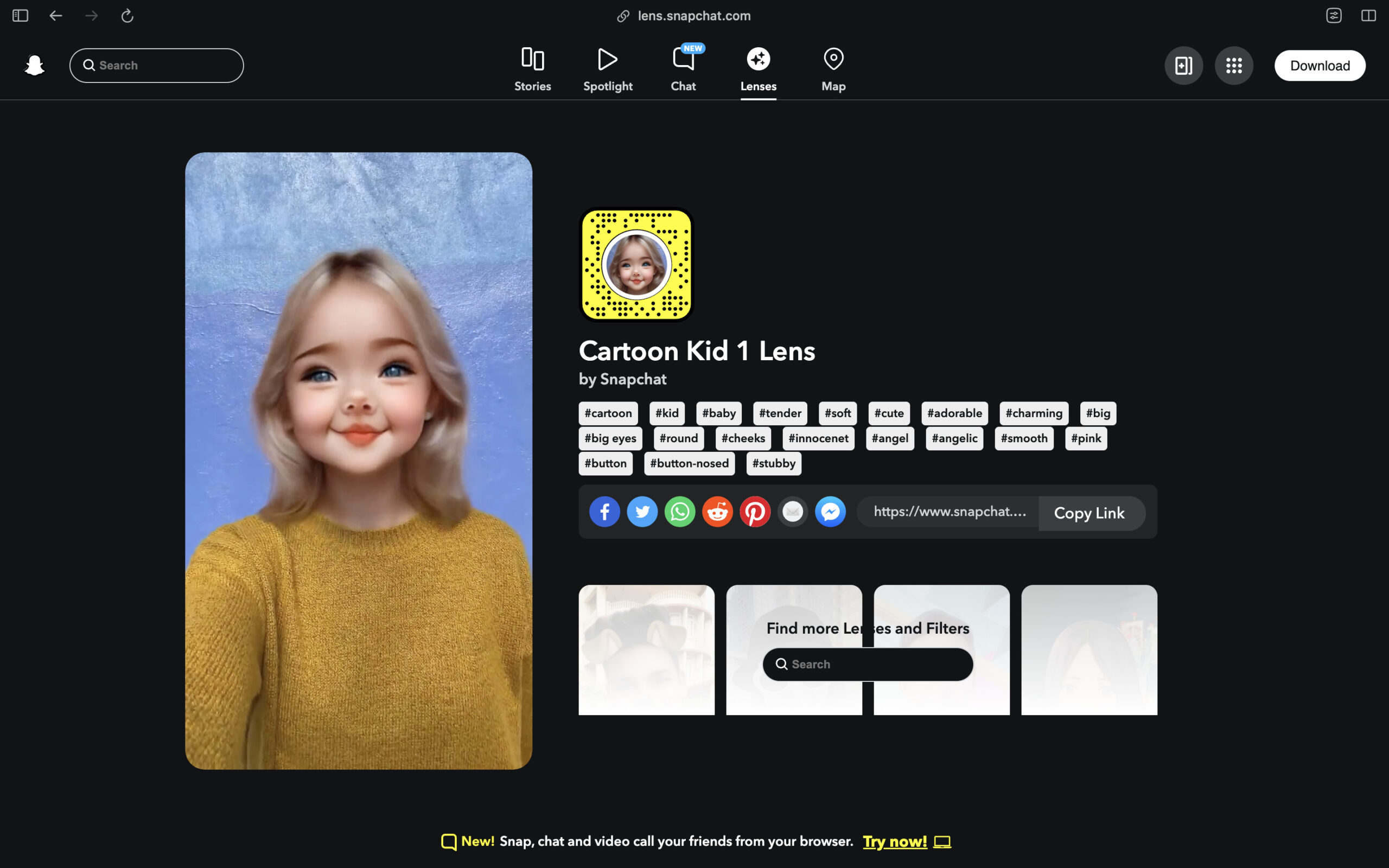Click the Find more Lenses search field

pyautogui.click(x=868, y=664)
